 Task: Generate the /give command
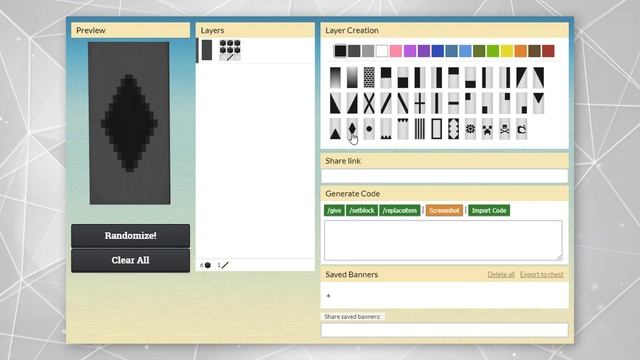tap(334, 210)
